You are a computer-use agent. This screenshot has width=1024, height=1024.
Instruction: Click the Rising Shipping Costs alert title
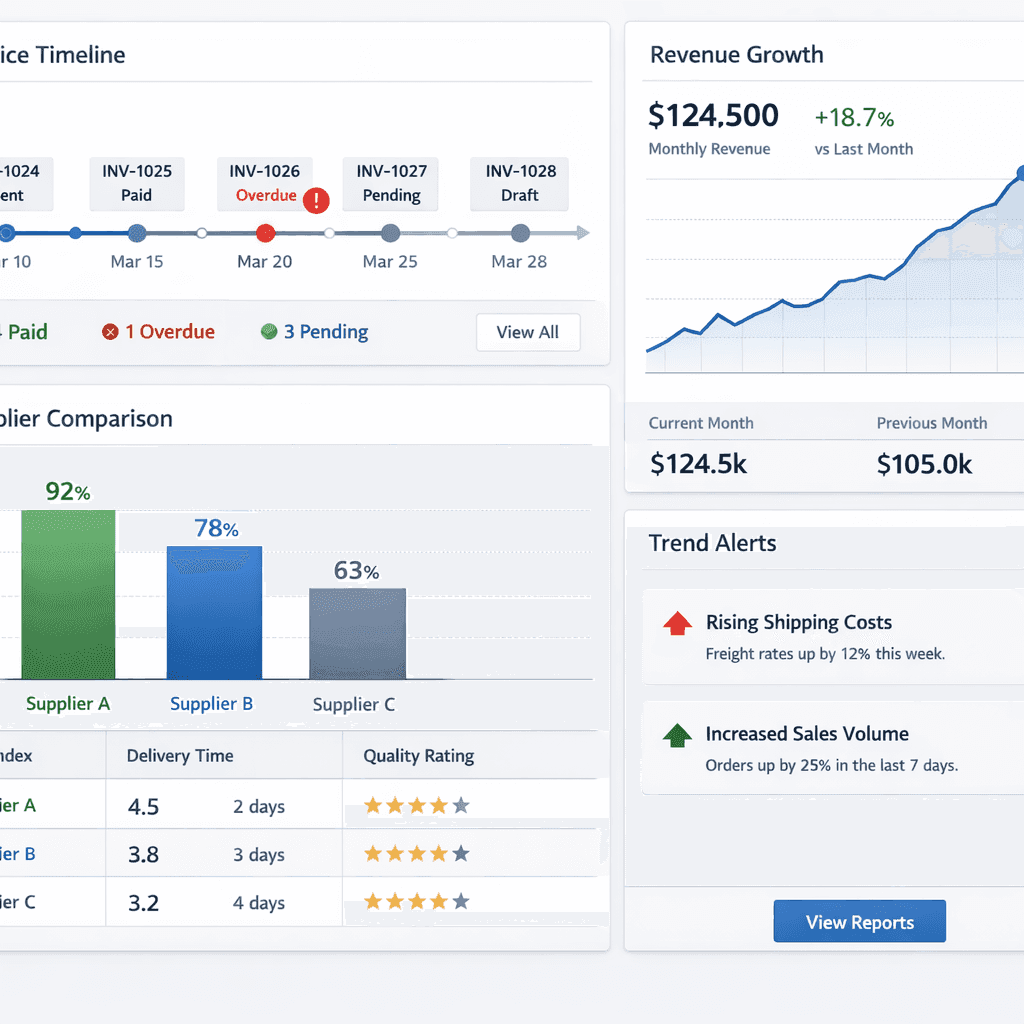(799, 622)
